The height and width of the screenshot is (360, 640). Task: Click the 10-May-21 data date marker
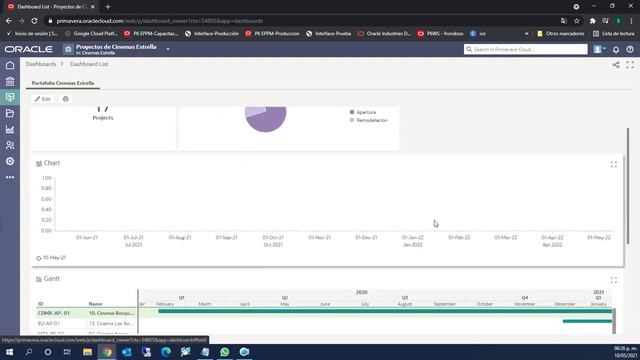pos(51,258)
